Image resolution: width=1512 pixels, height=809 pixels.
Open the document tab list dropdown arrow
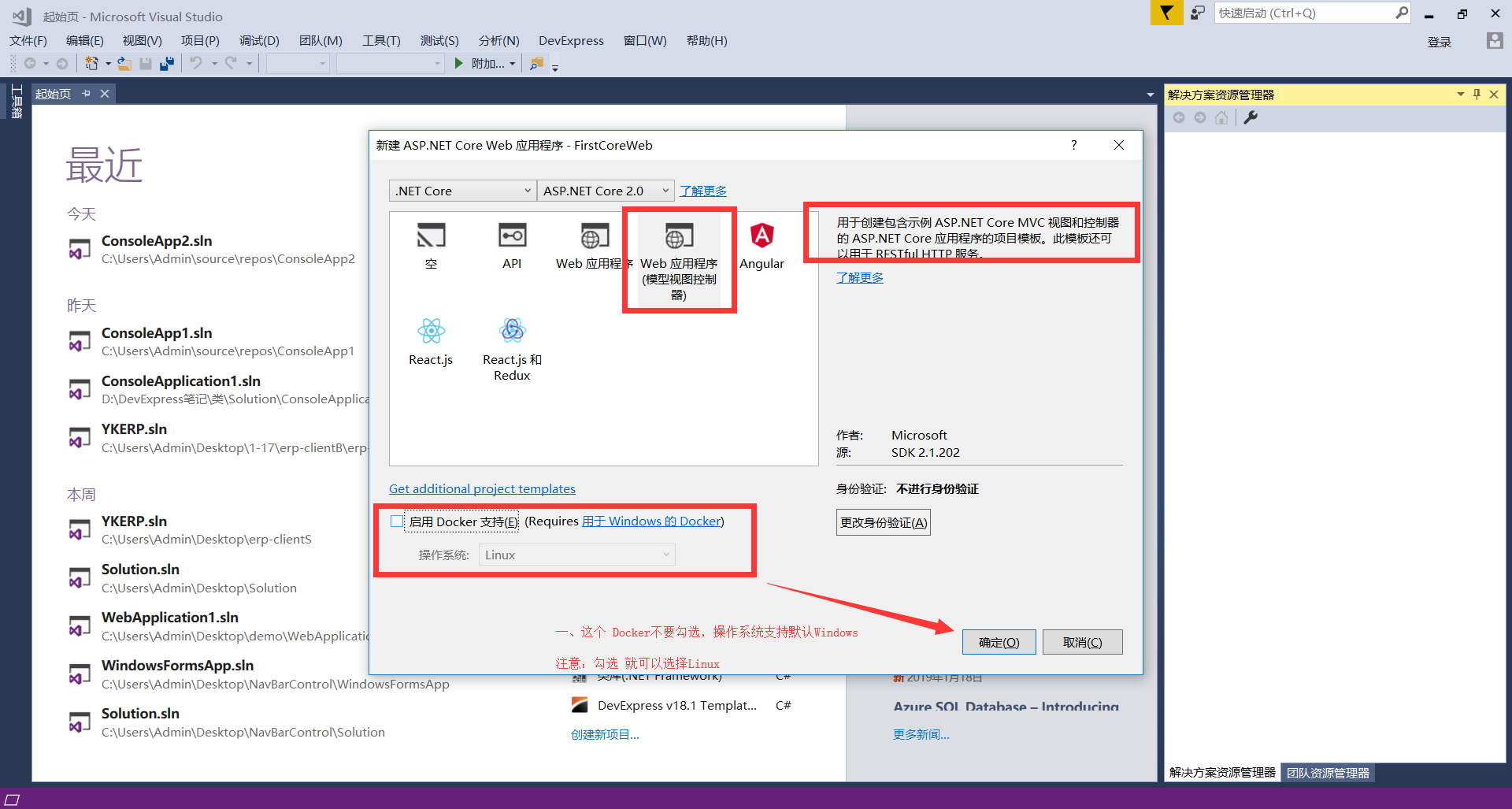(x=1151, y=95)
